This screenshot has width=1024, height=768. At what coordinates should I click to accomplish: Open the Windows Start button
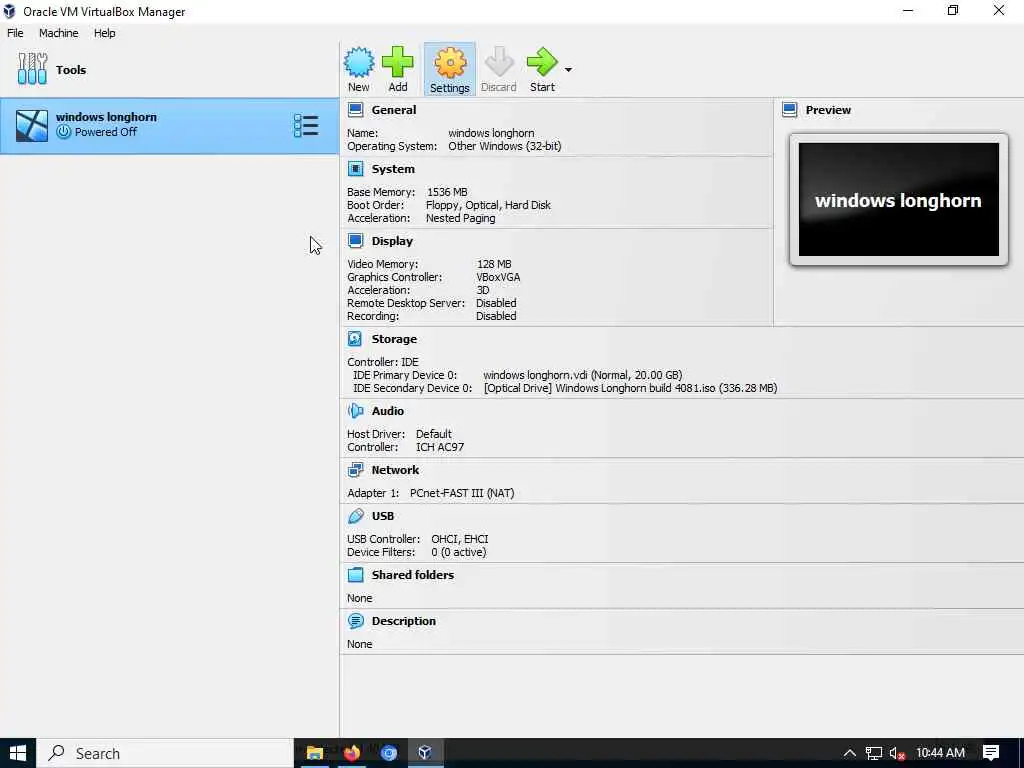[18, 753]
